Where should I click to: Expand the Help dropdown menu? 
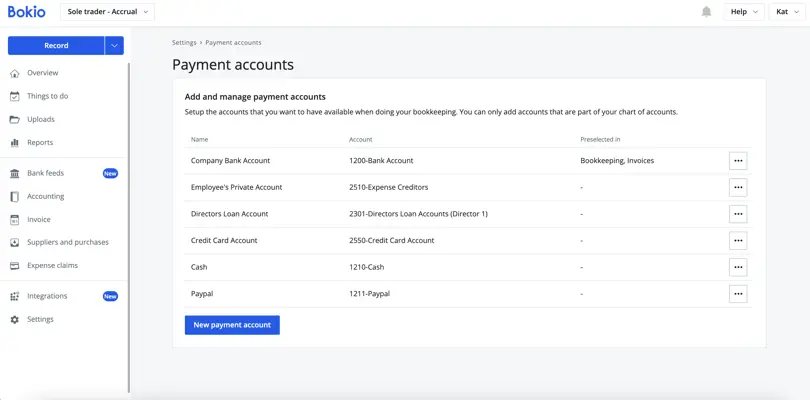pos(744,12)
